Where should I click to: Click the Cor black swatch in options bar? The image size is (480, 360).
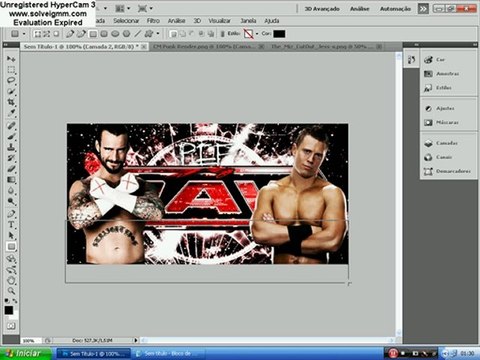click(x=279, y=34)
